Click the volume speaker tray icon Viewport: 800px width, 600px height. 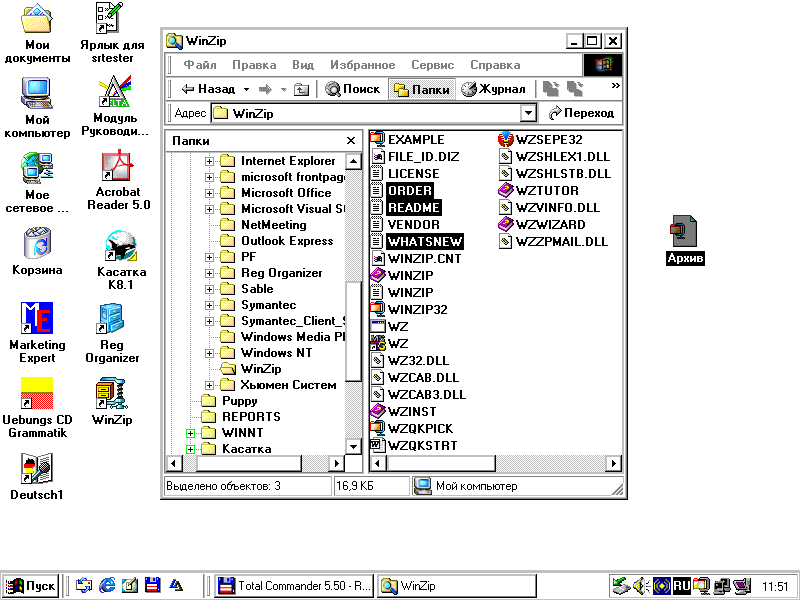pyautogui.click(x=640, y=585)
